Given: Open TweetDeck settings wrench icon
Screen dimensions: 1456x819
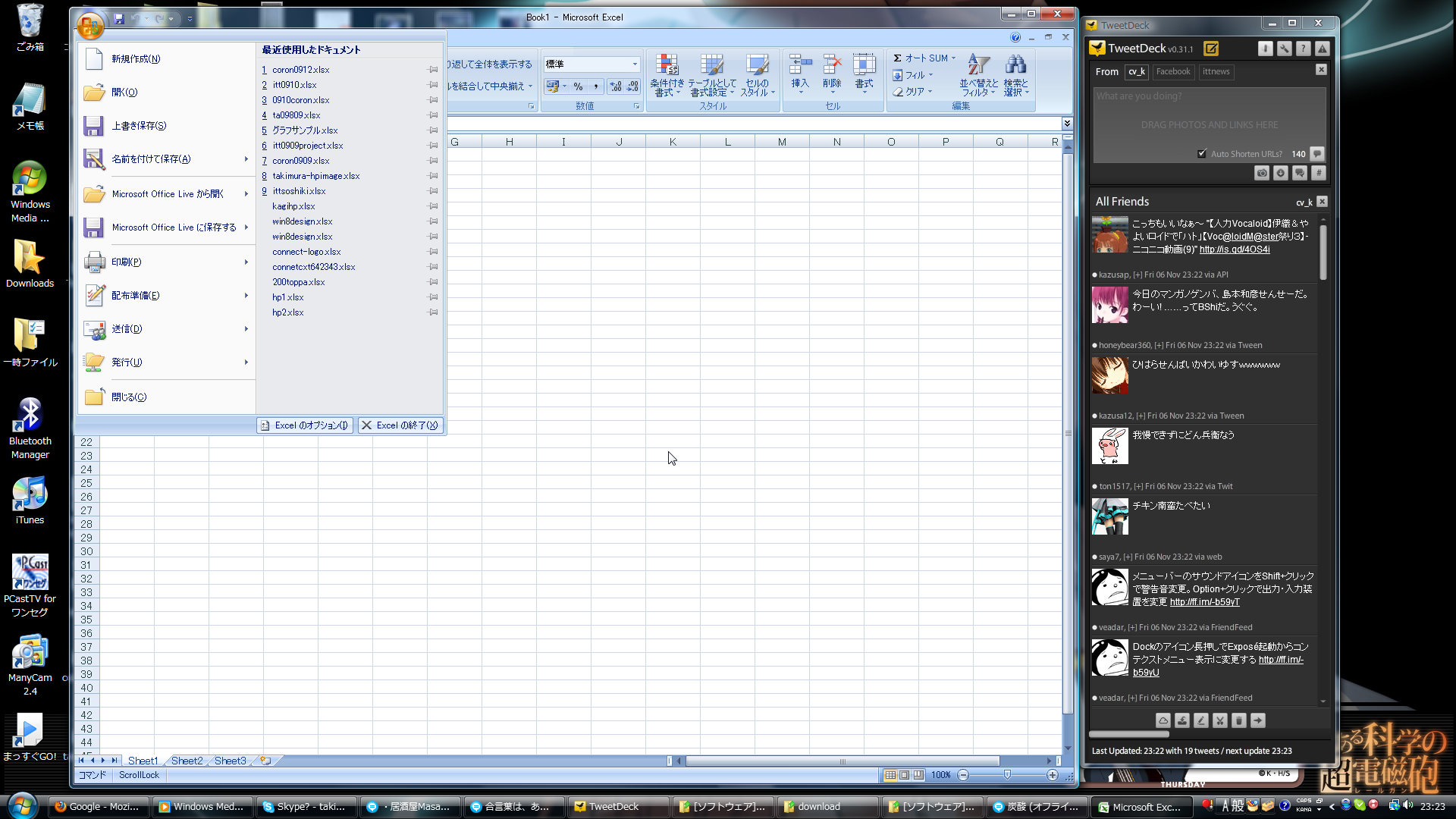Looking at the screenshot, I should [1284, 49].
